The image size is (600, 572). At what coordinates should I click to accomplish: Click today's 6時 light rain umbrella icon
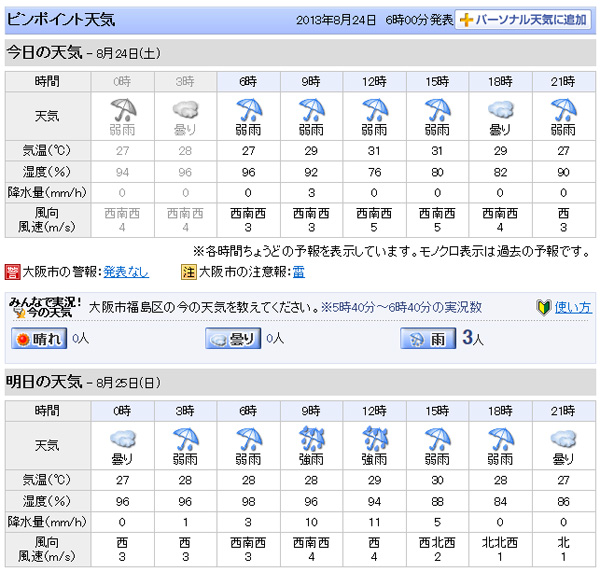[x=244, y=108]
